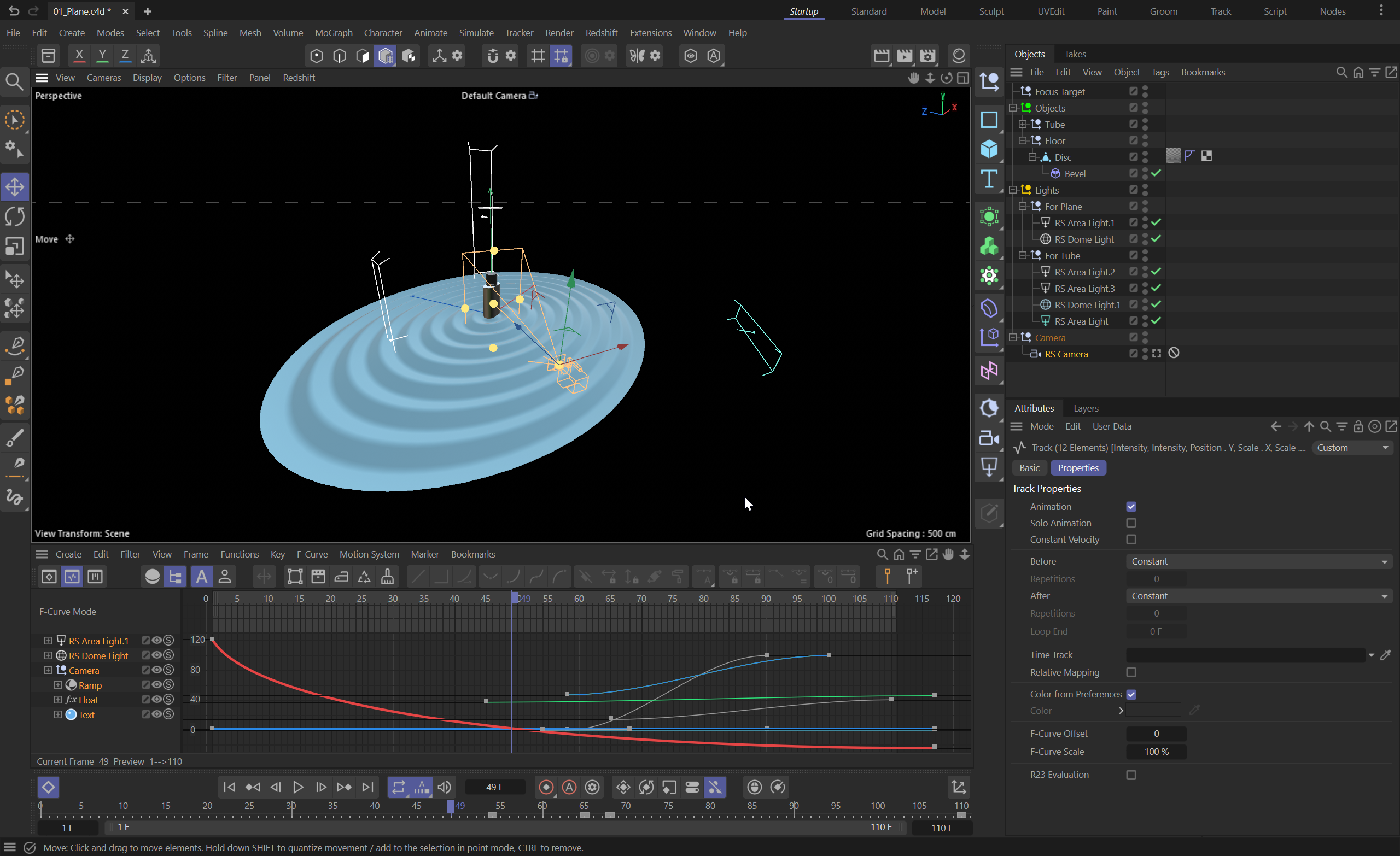Click the Cube primitive icon
The height and width of the screenshot is (856, 1400).
989,149
